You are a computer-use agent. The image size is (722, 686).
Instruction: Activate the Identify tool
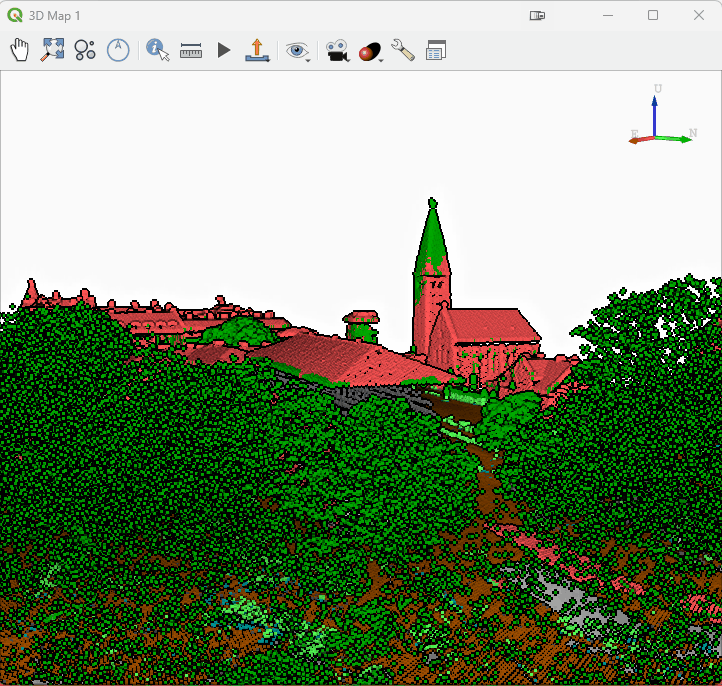click(x=158, y=50)
